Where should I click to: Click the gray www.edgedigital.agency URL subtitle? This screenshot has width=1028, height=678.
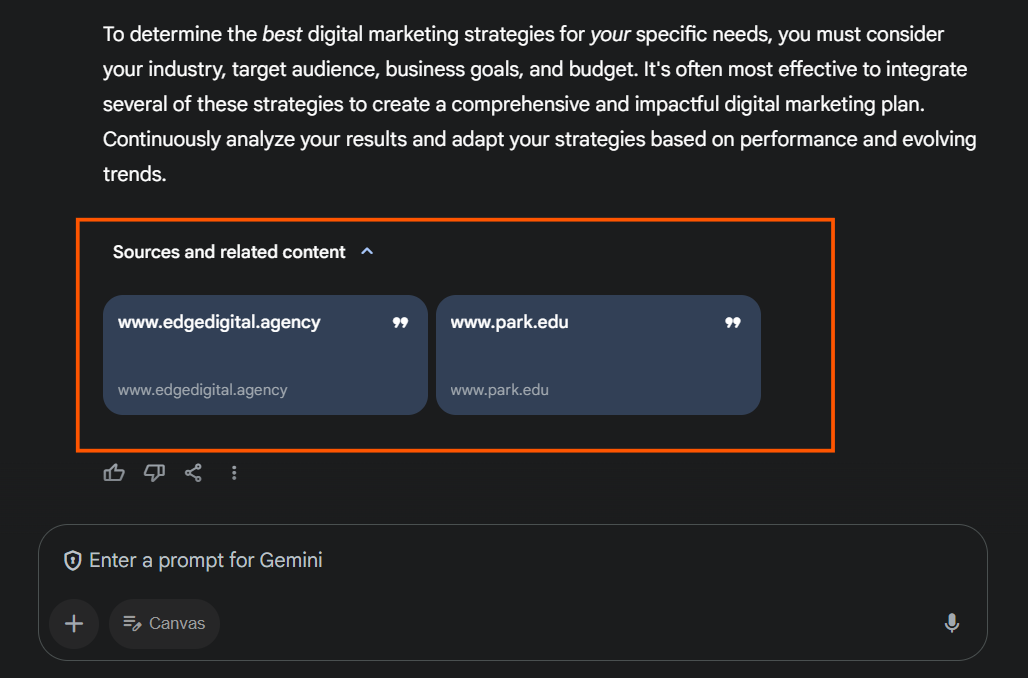pos(202,390)
